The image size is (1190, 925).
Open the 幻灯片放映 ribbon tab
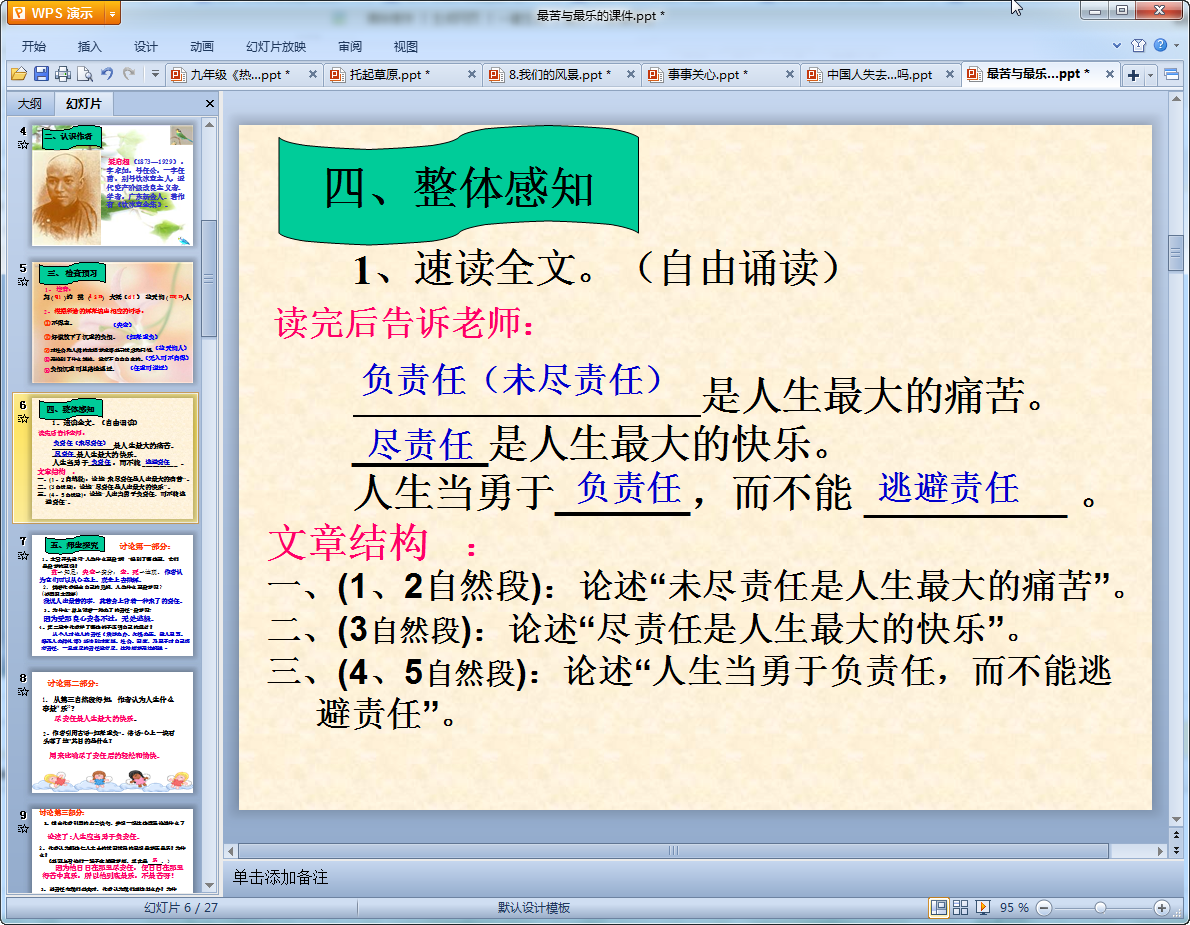(x=276, y=46)
